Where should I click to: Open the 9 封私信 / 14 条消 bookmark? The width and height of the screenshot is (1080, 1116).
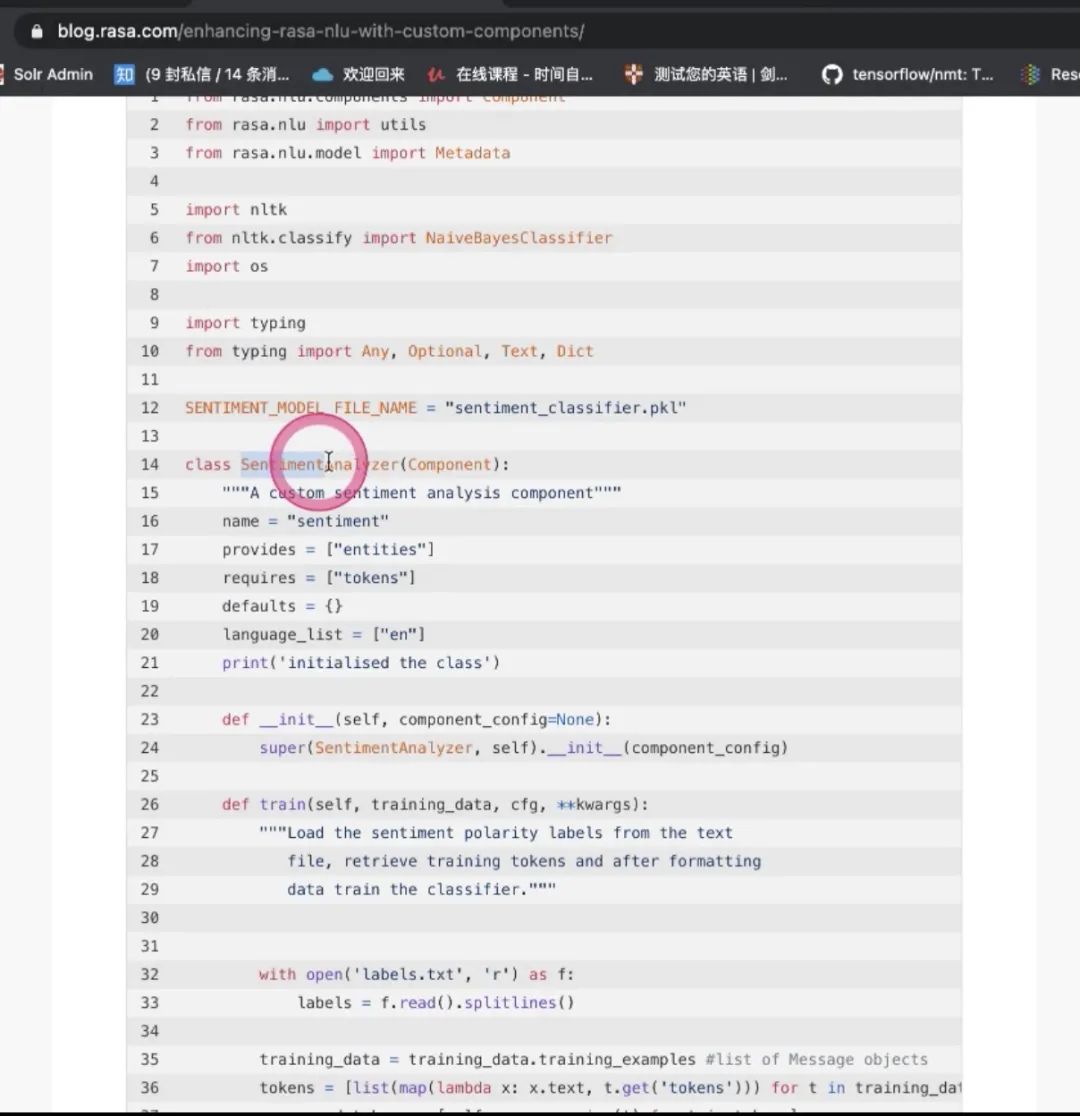point(217,74)
